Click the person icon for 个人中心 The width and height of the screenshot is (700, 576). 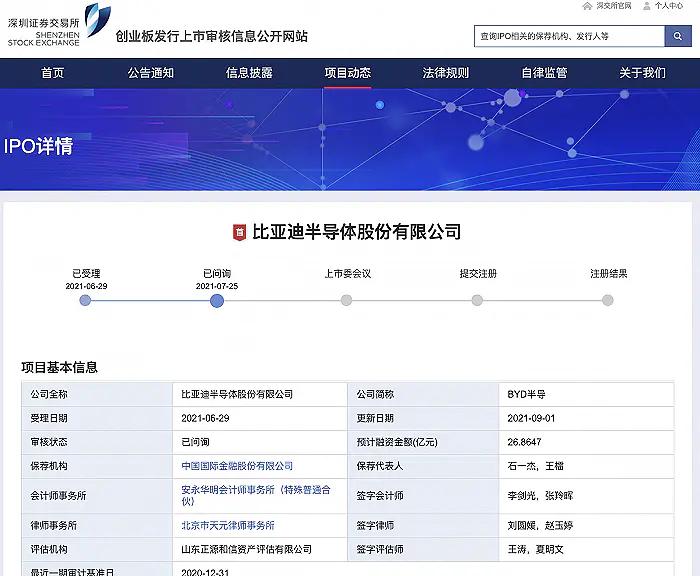(x=646, y=6)
